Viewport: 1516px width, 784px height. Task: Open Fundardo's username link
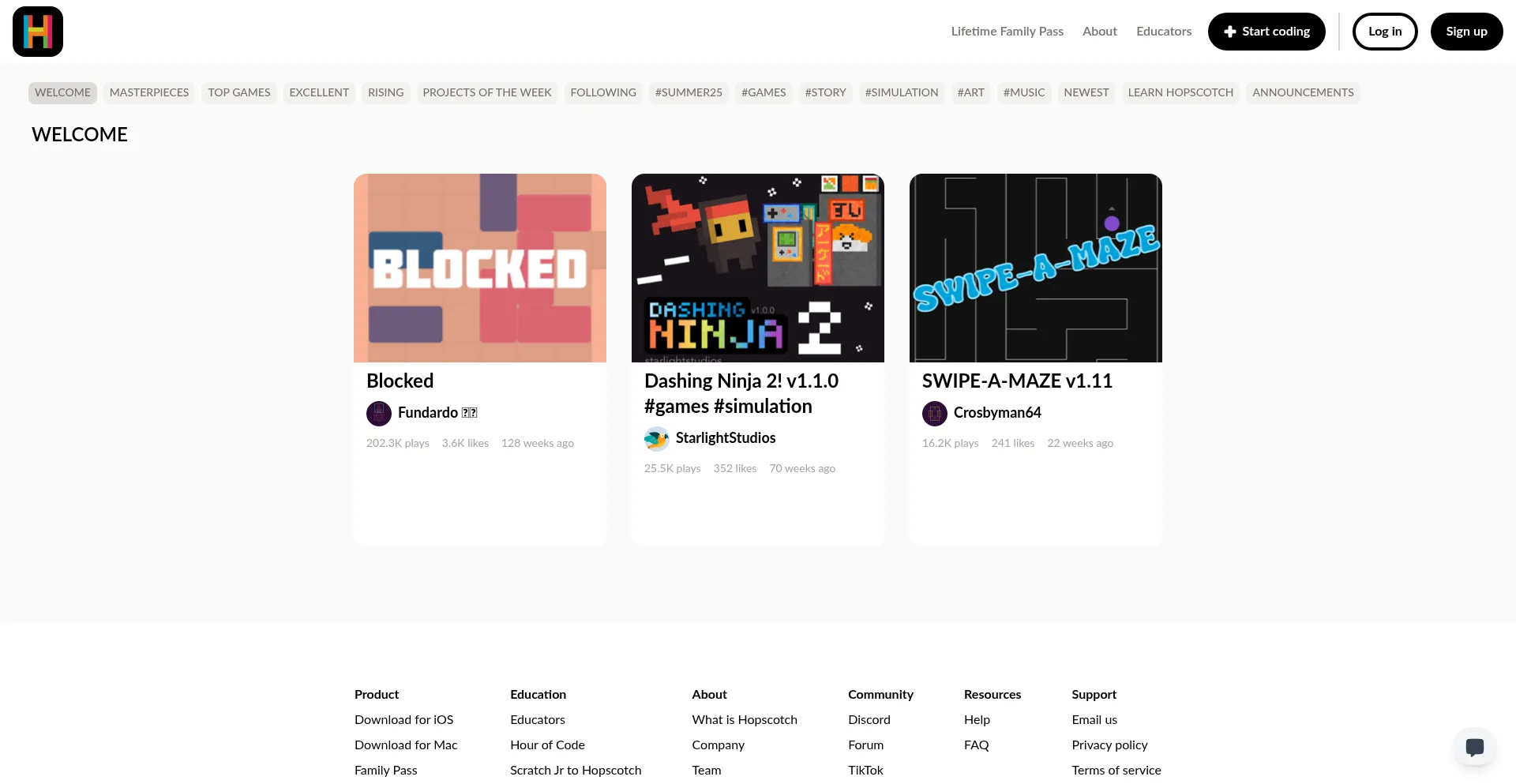click(437, 413)
